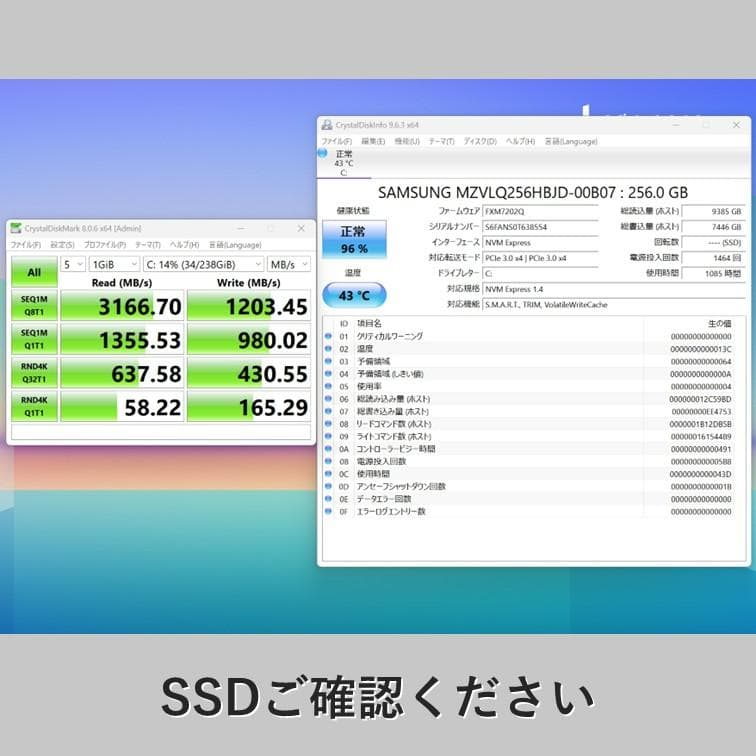Image resolution: width=756 pixels, height=756 pixels.
Task: Run the RND4K Q1T1 test
Action: (34, 406)
